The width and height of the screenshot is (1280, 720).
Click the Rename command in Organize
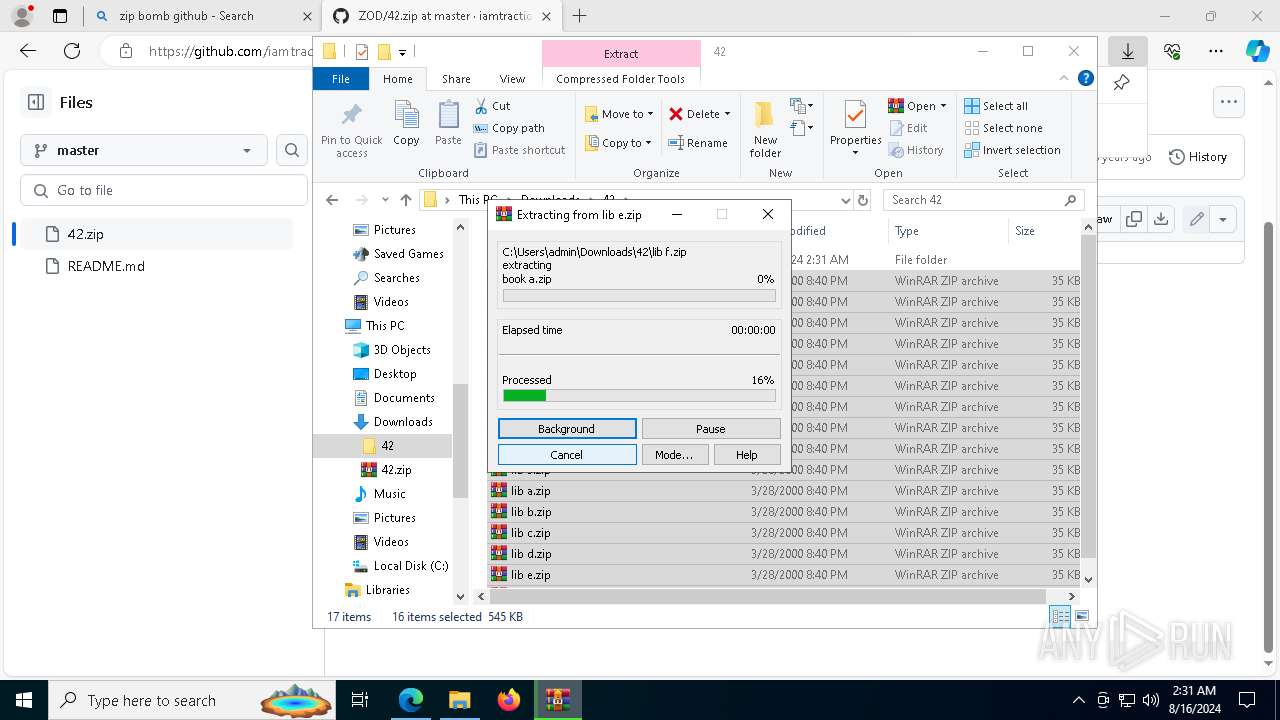[x=698, y=143]
